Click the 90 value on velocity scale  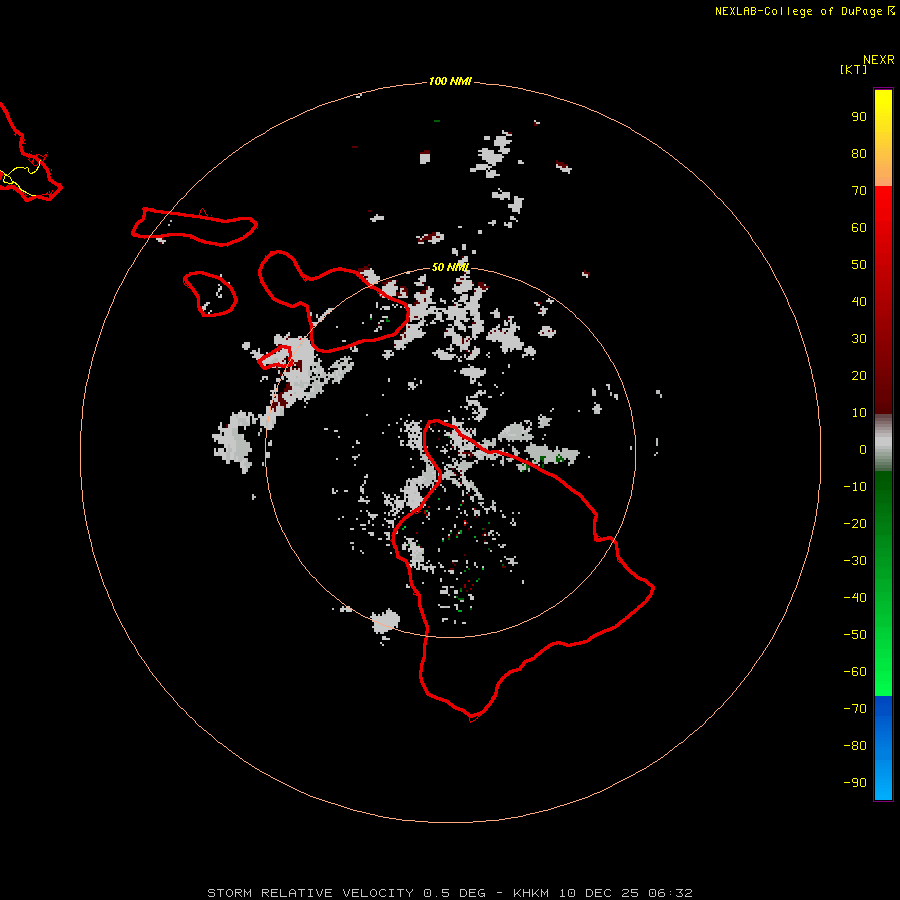coord(859,117)
